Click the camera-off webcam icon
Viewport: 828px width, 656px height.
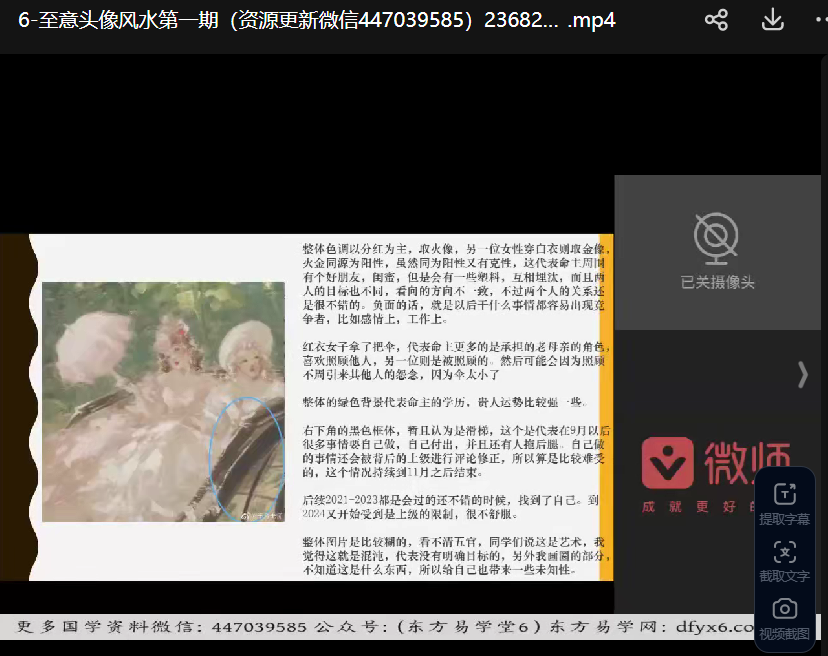tap(717, 236)
